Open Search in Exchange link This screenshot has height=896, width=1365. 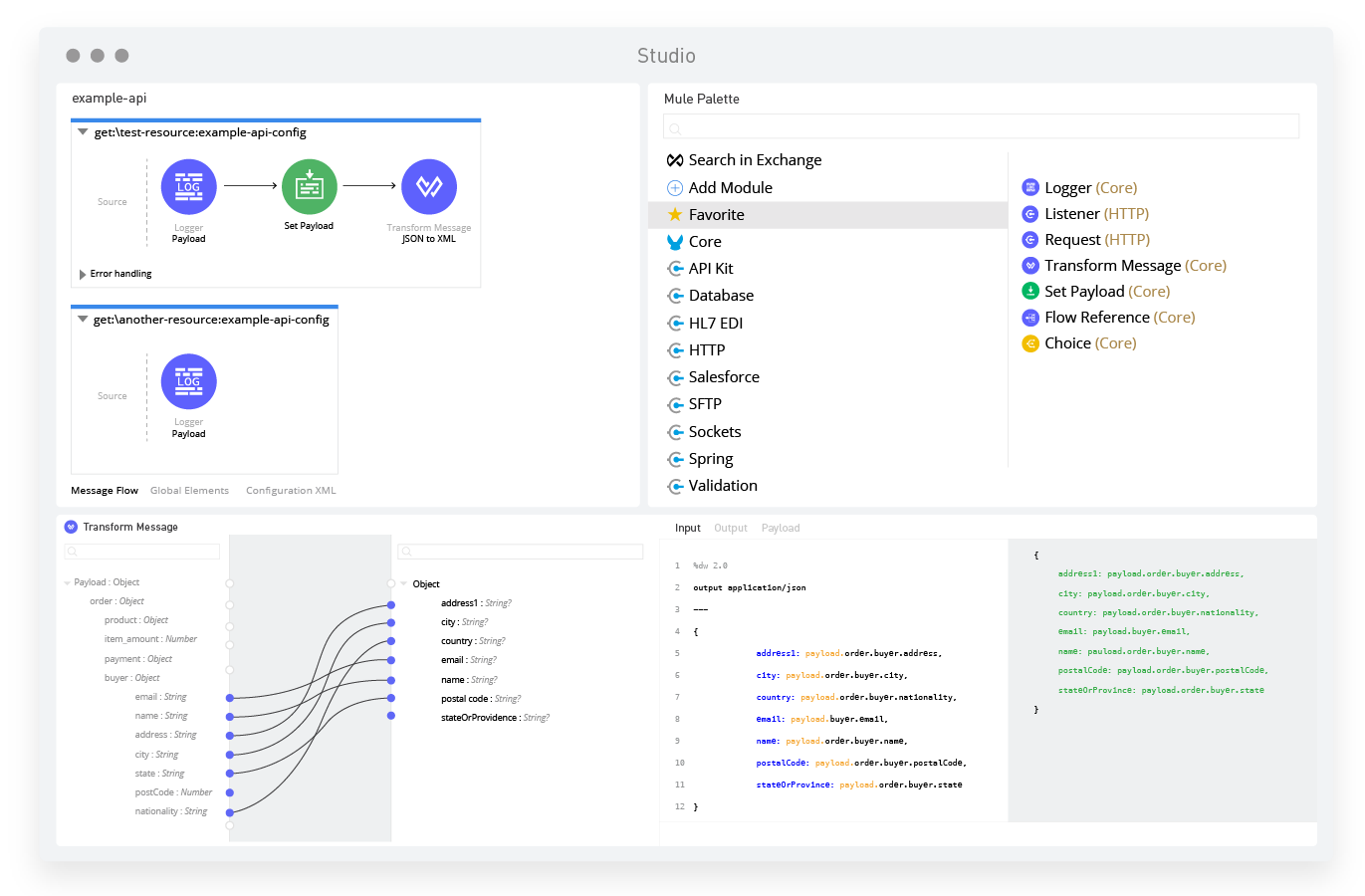pos(756,160)
